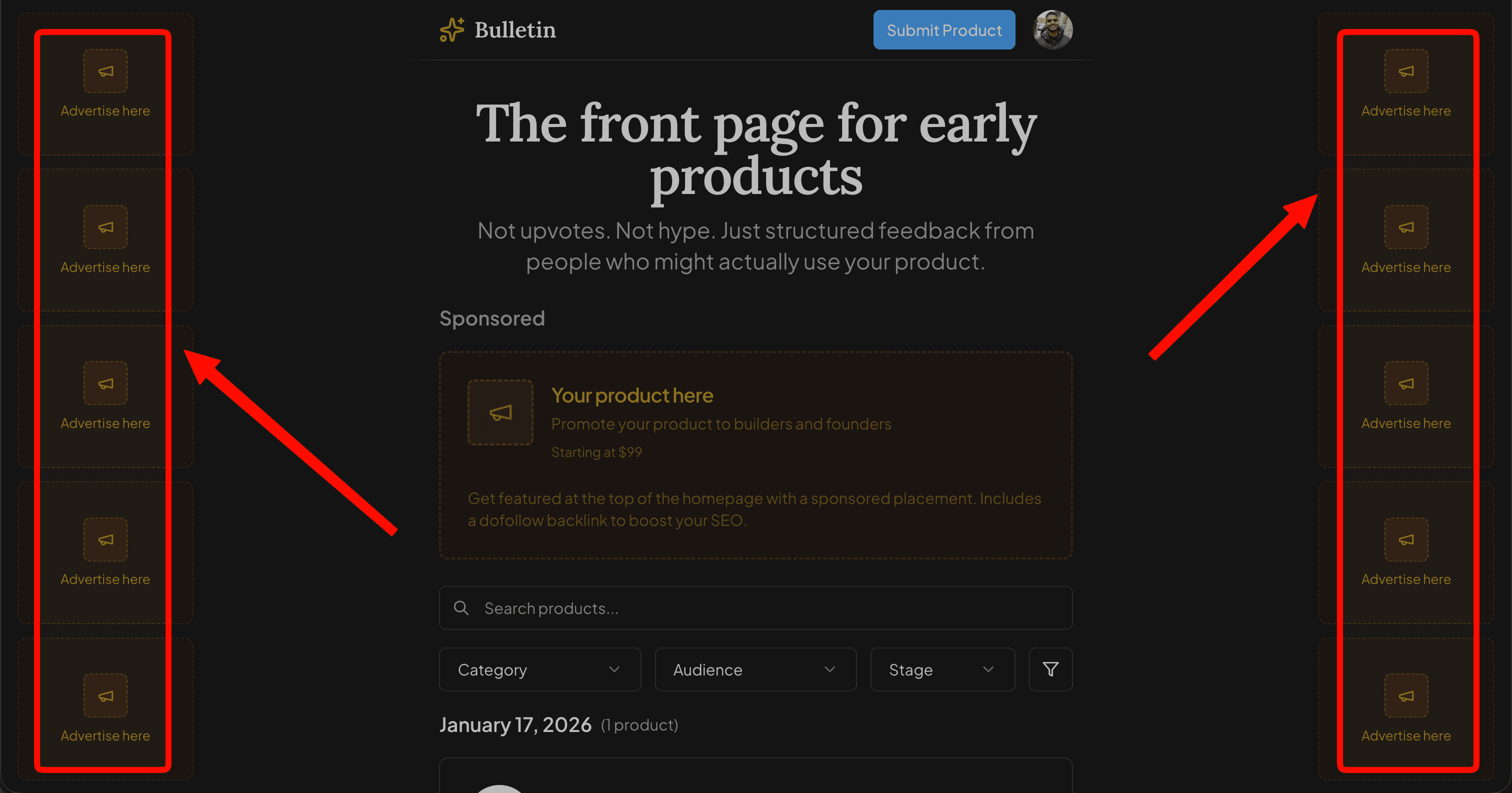Screen dimensions: 1512x793
Task: Open the Stage filter dropdown
Action: [x=941, y=669]
